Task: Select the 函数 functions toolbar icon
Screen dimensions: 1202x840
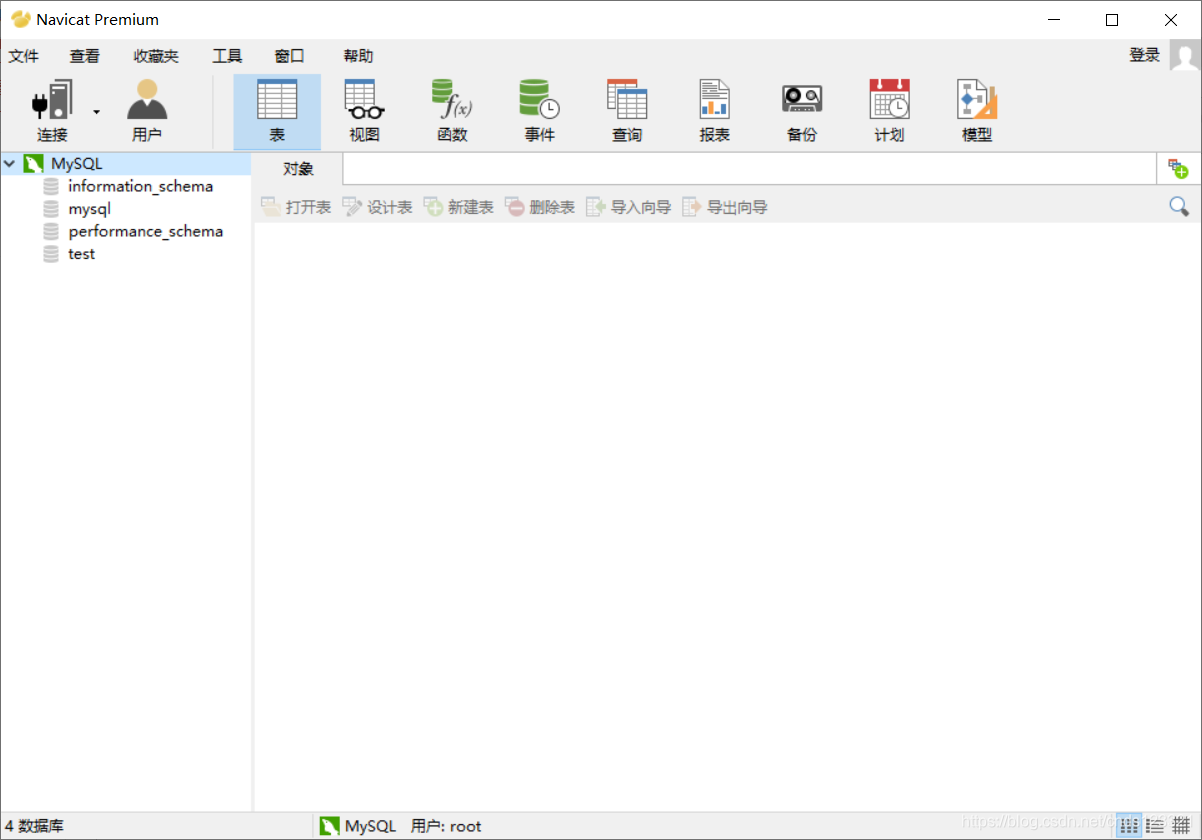Action: 452,112
